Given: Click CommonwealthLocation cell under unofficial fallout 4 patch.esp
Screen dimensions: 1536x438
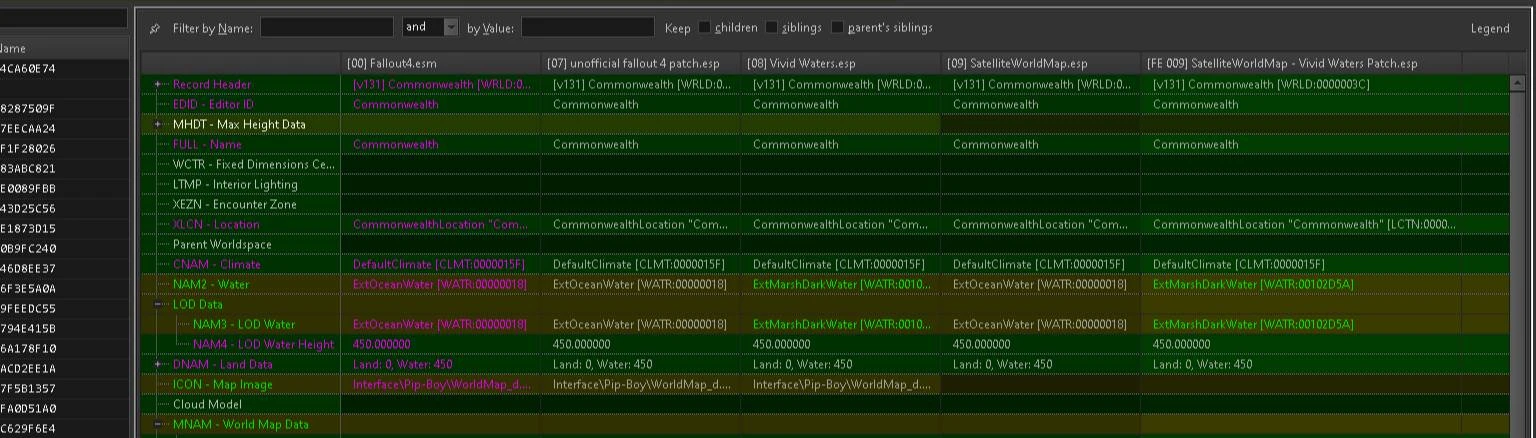Looking at the screenshot, I should coord(641,224).
